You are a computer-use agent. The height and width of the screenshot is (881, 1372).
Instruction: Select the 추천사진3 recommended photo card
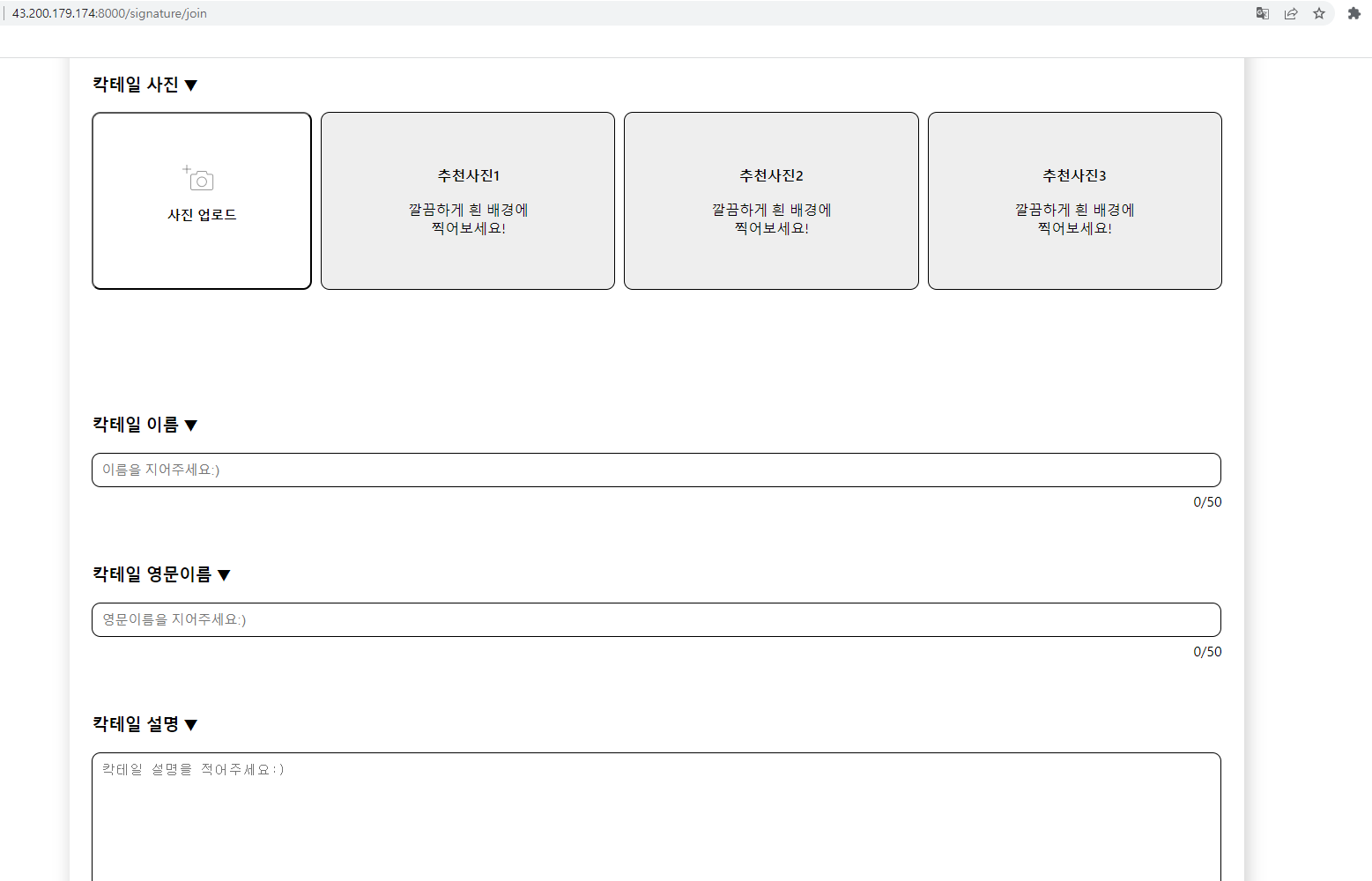tap(1074, 200)
